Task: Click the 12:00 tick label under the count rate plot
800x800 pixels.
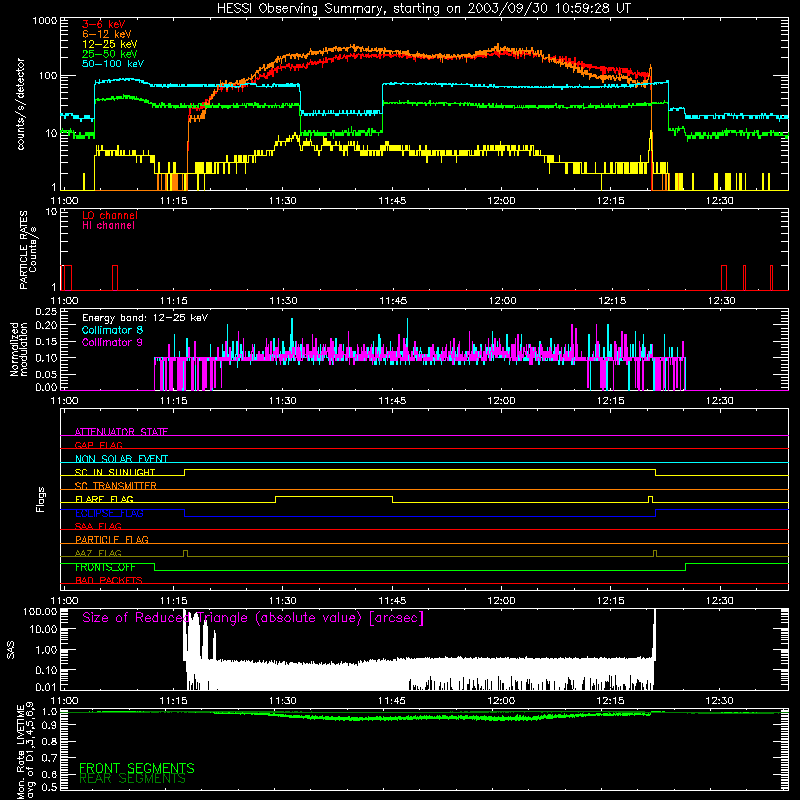Action: (502, 201)
